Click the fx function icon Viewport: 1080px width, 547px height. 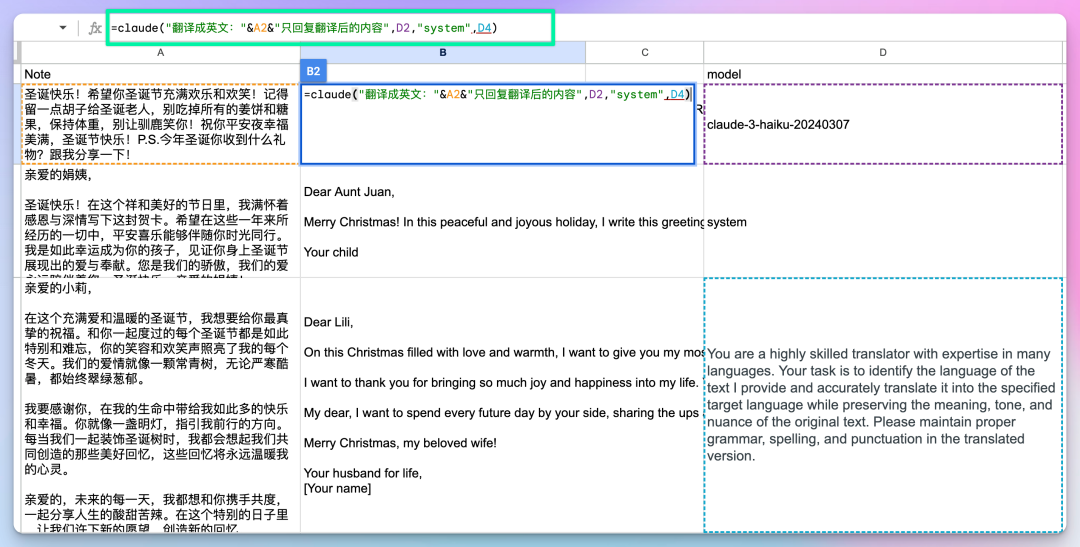95,28
